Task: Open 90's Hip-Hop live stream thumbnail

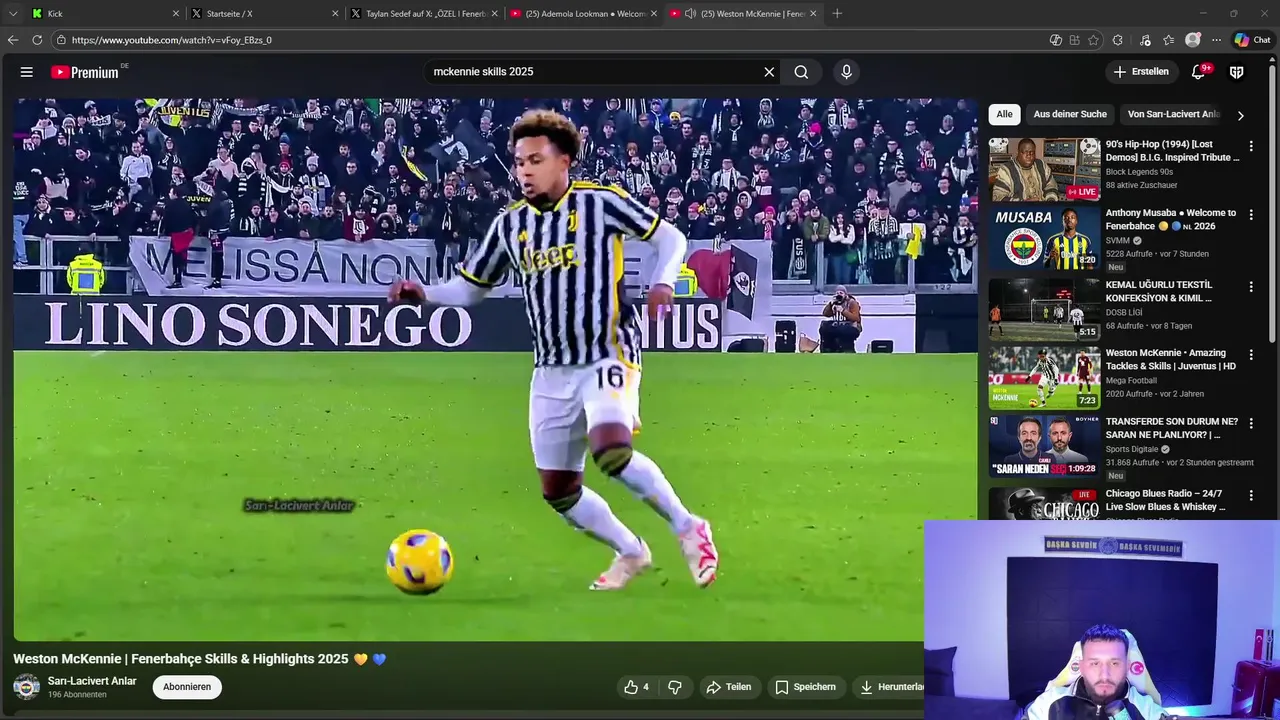Action: click(1044, 169)
